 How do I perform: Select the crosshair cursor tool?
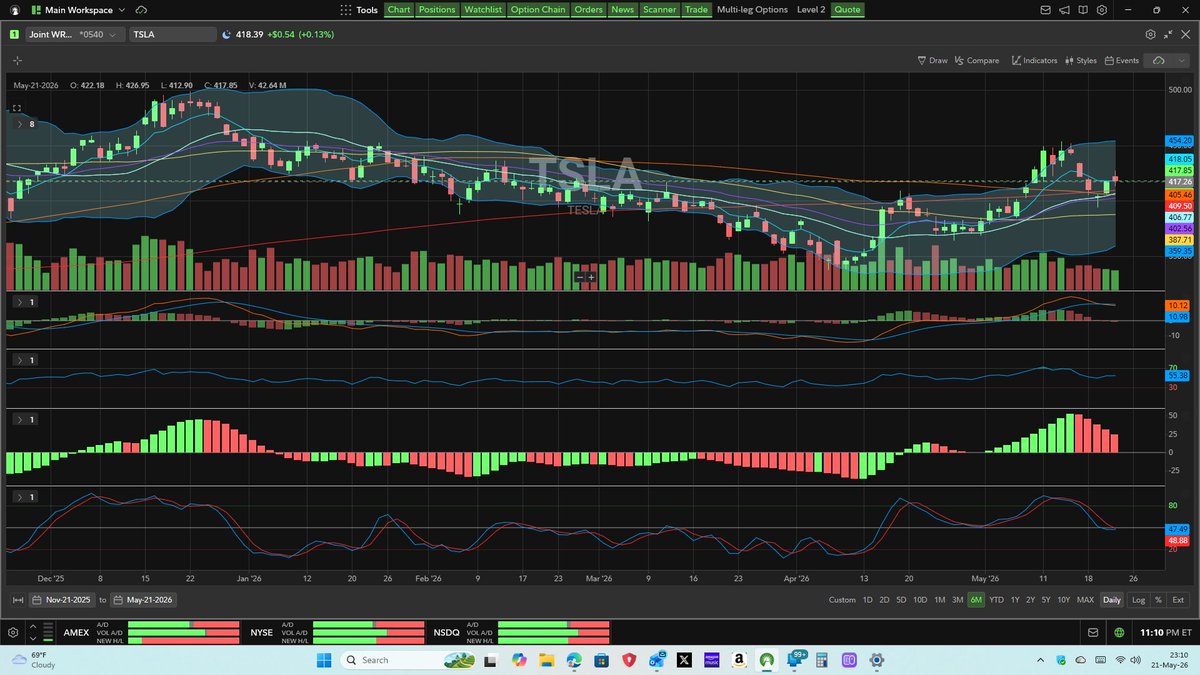(17, 60)
